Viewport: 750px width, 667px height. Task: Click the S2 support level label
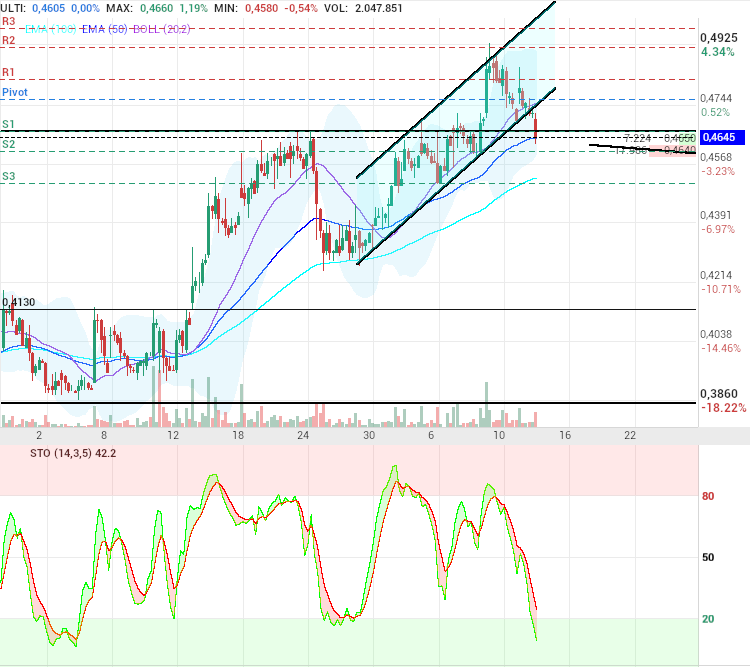click(x=8, y=145)
